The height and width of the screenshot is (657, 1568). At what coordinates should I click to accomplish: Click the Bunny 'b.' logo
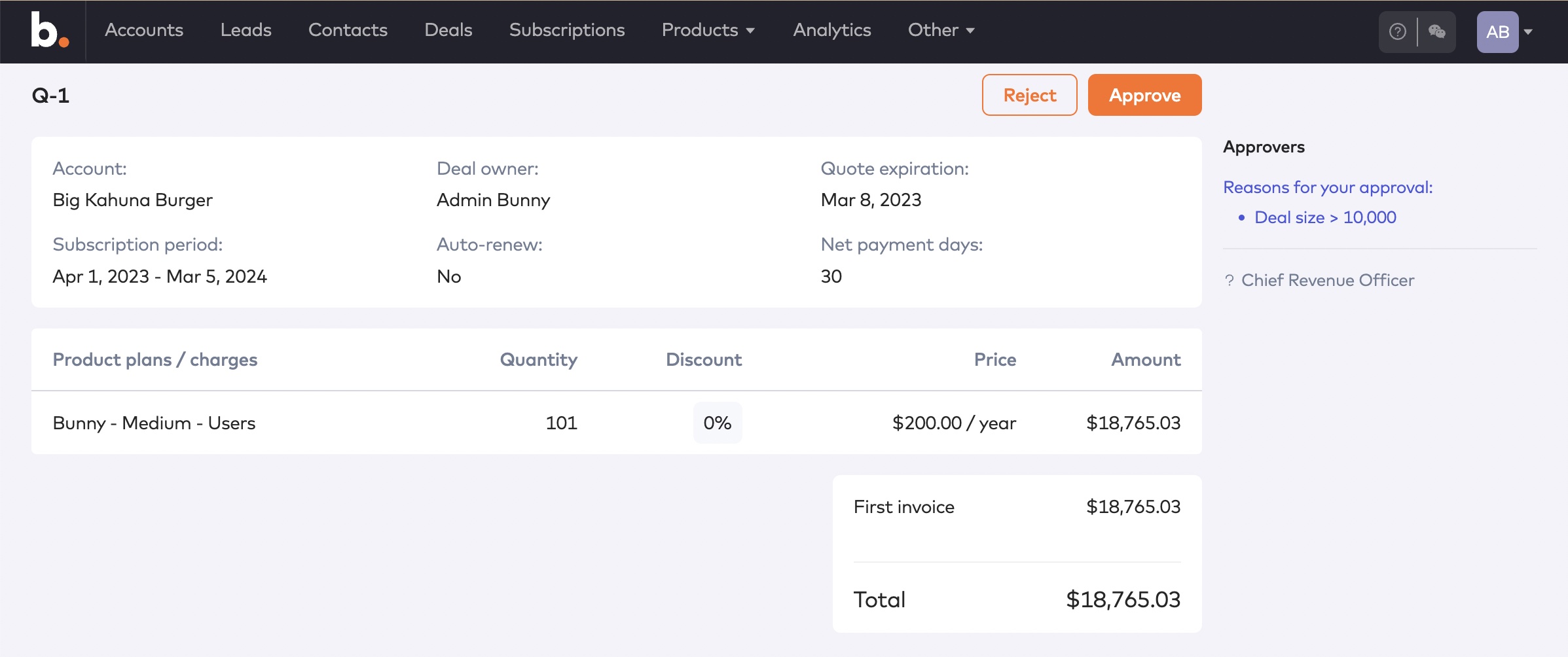pos(50,30)
